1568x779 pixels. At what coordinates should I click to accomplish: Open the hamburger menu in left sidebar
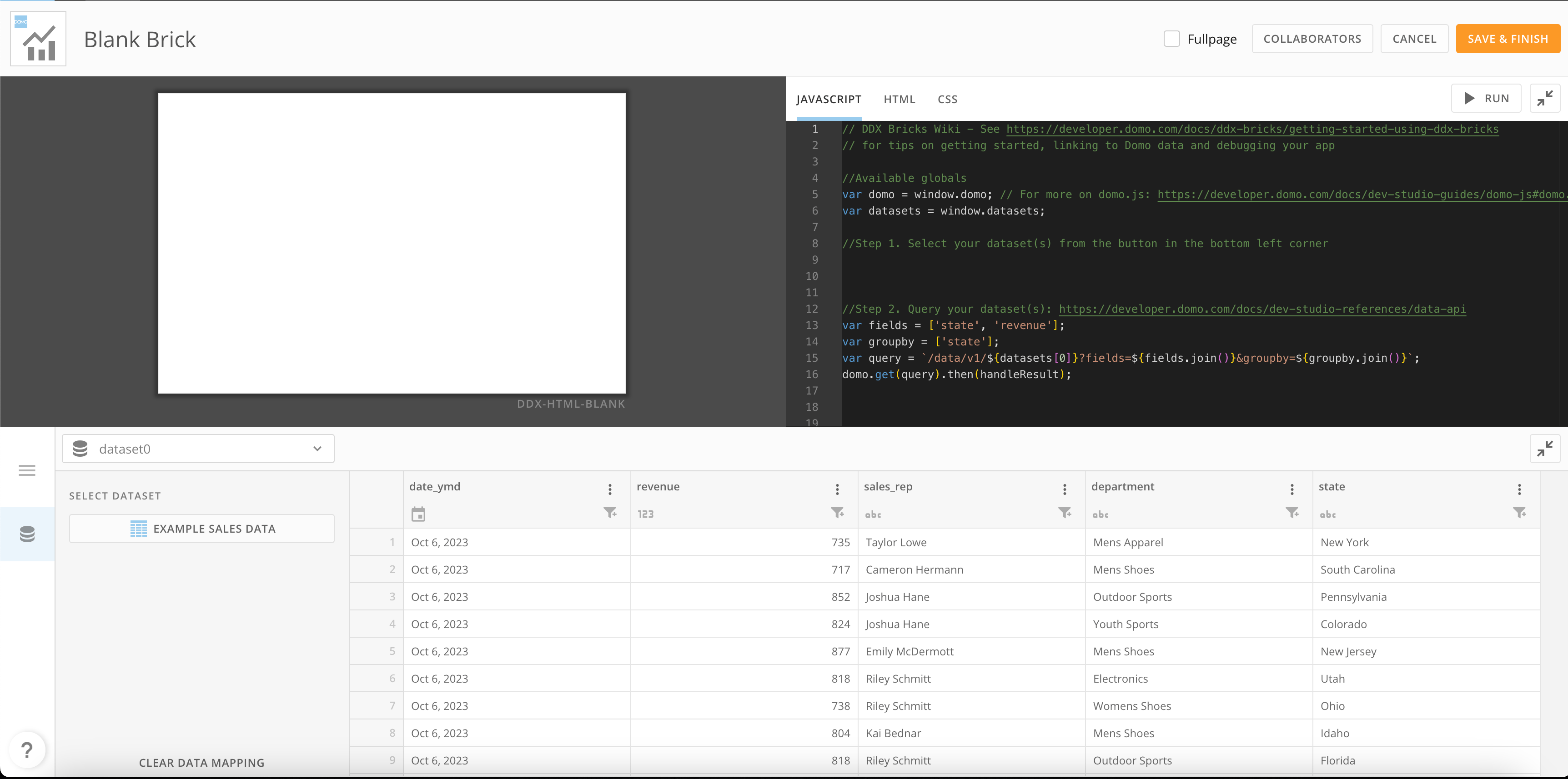coord(27,470)
